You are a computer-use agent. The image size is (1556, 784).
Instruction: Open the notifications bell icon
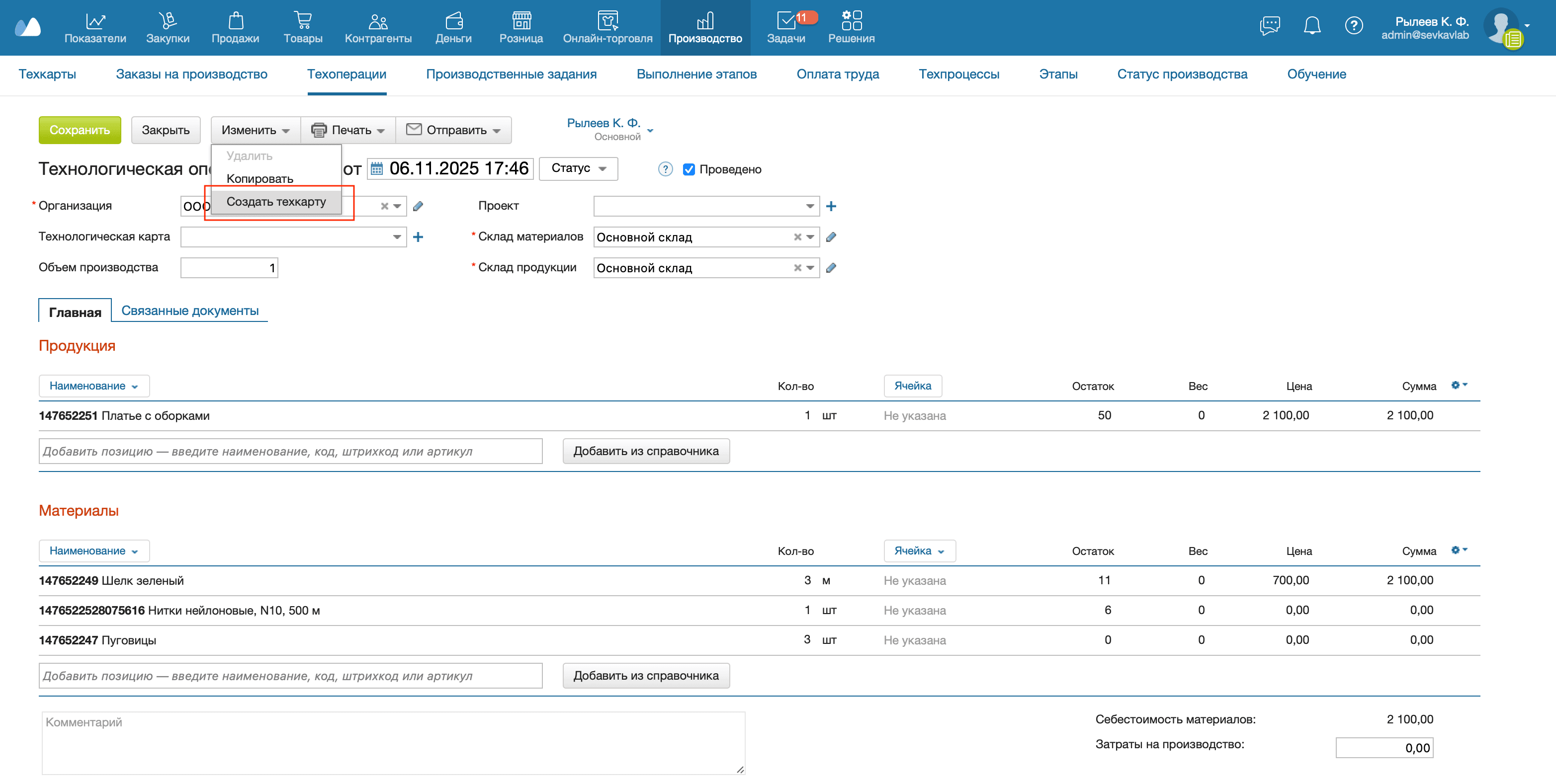tap(1311, 25)
